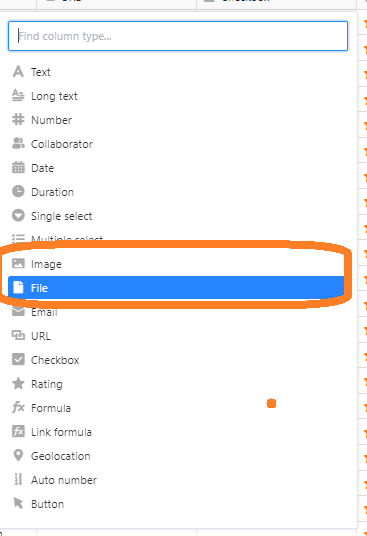The image size is (367, 536).
Task: Click the Link formula icon
Action: coord(18,431)
